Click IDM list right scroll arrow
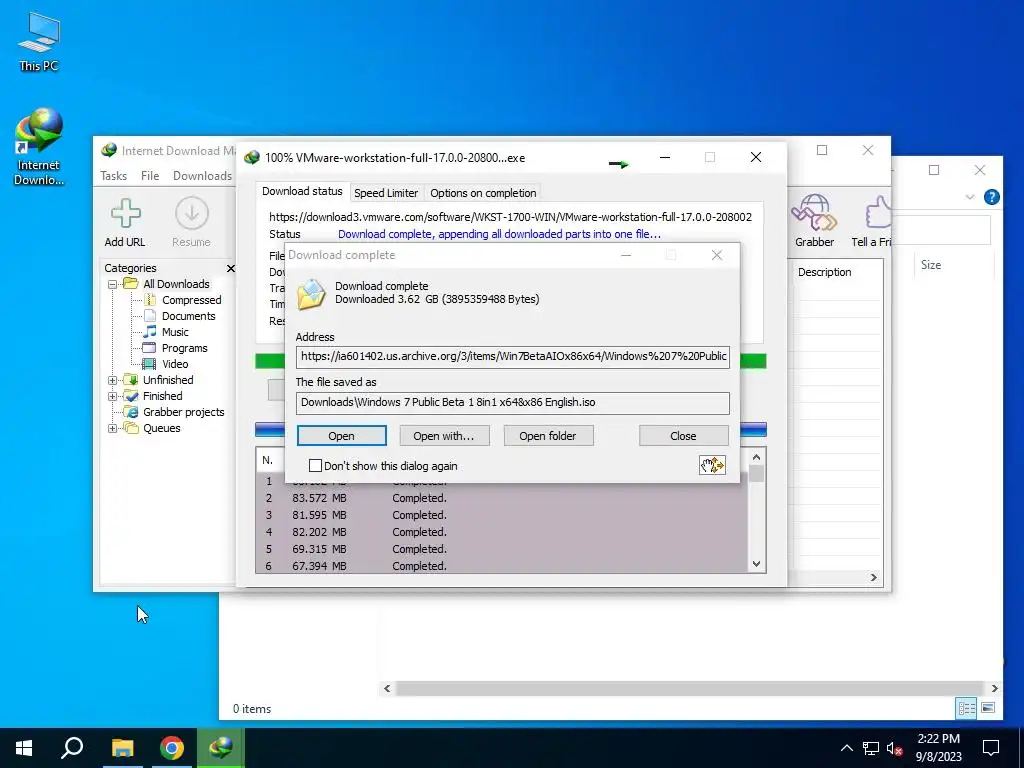Screen dimensions: 1024x768 tap(874, 577)
